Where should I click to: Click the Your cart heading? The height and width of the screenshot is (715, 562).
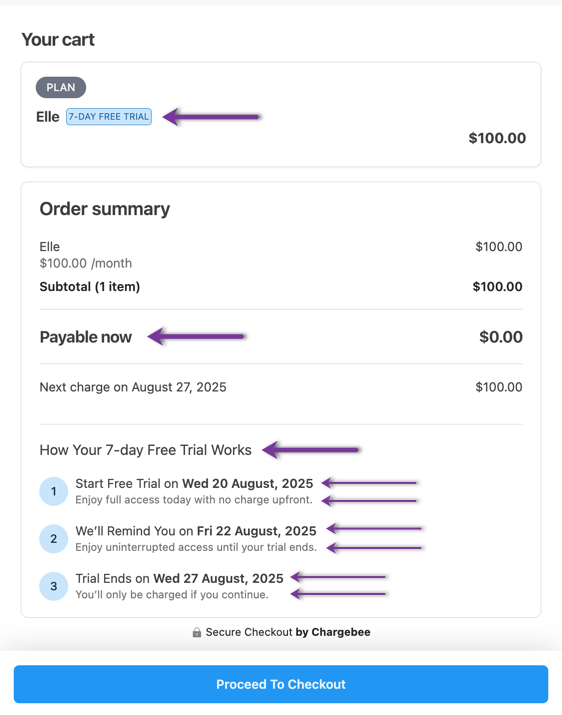coord(58,40)
